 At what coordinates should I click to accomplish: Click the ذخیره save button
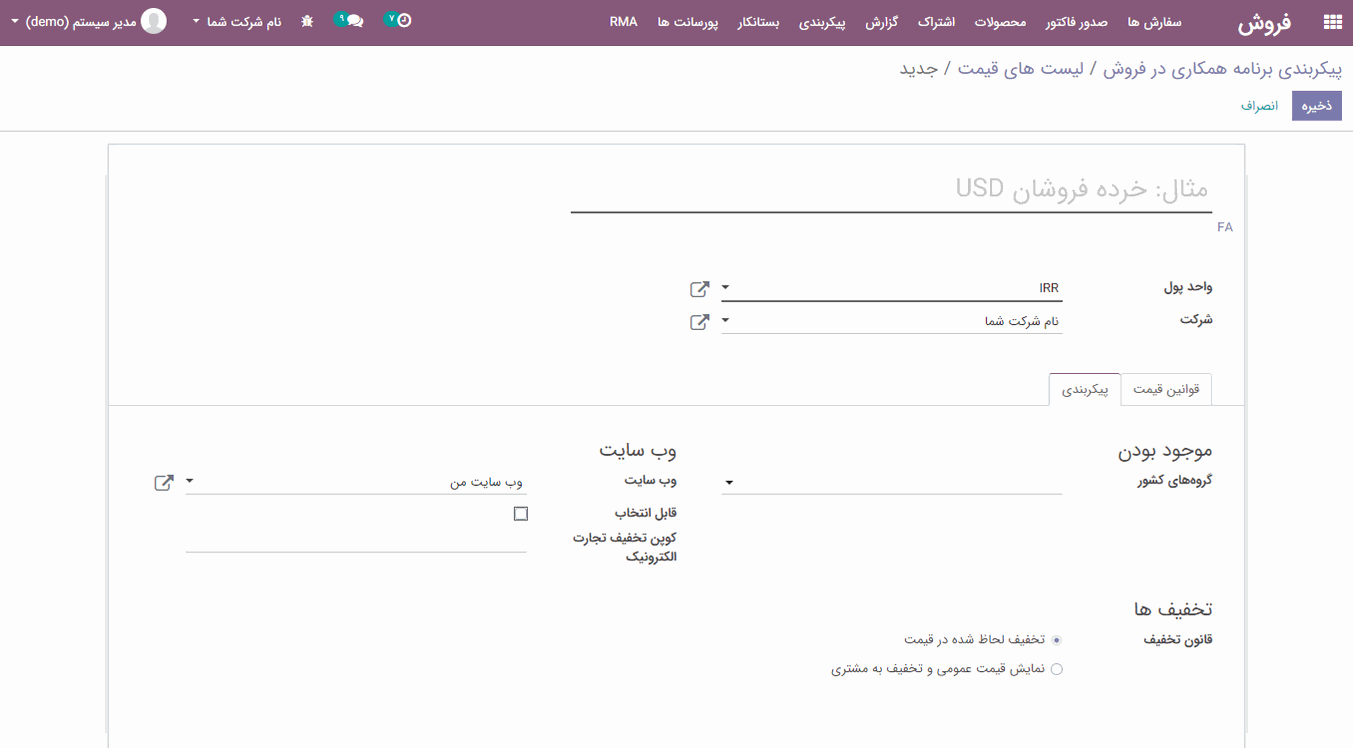tap(1316, 106)
